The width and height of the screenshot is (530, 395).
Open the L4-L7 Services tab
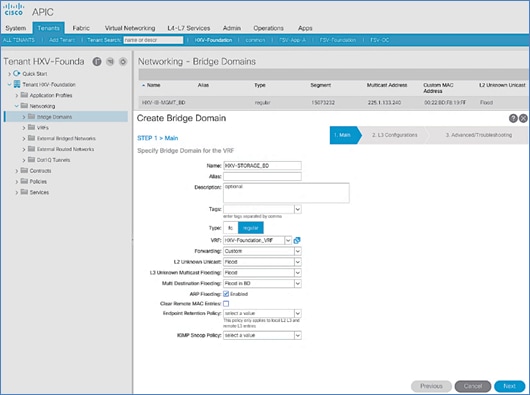[189, 28]
